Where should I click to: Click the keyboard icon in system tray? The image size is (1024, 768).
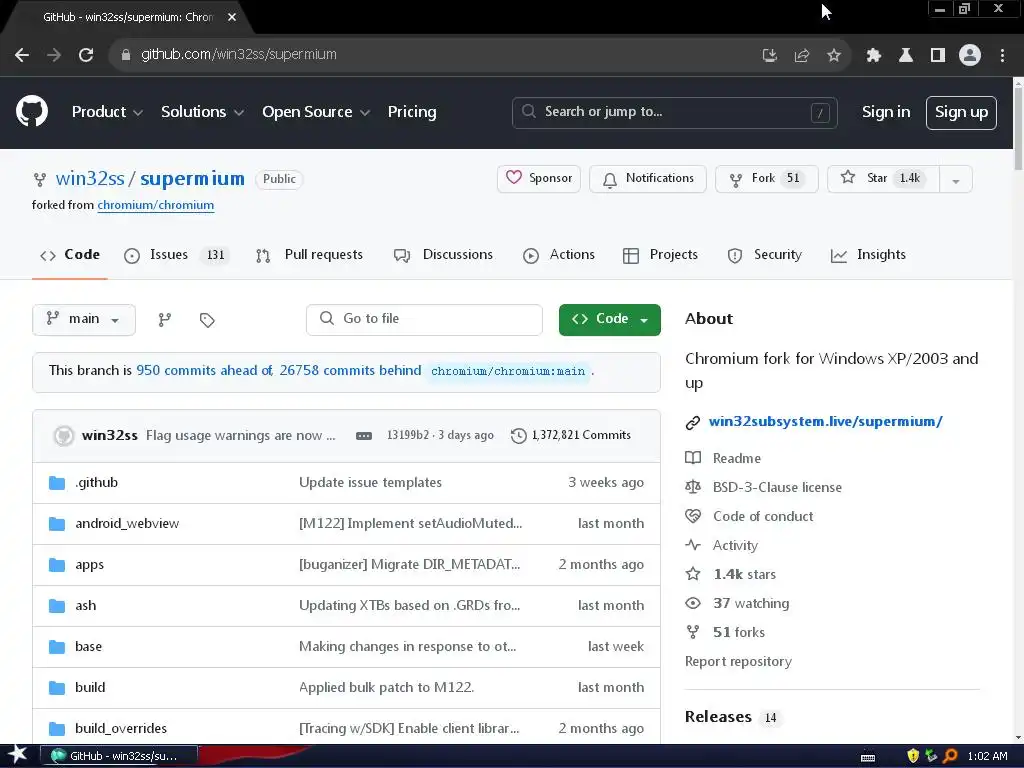pos(868,757)
